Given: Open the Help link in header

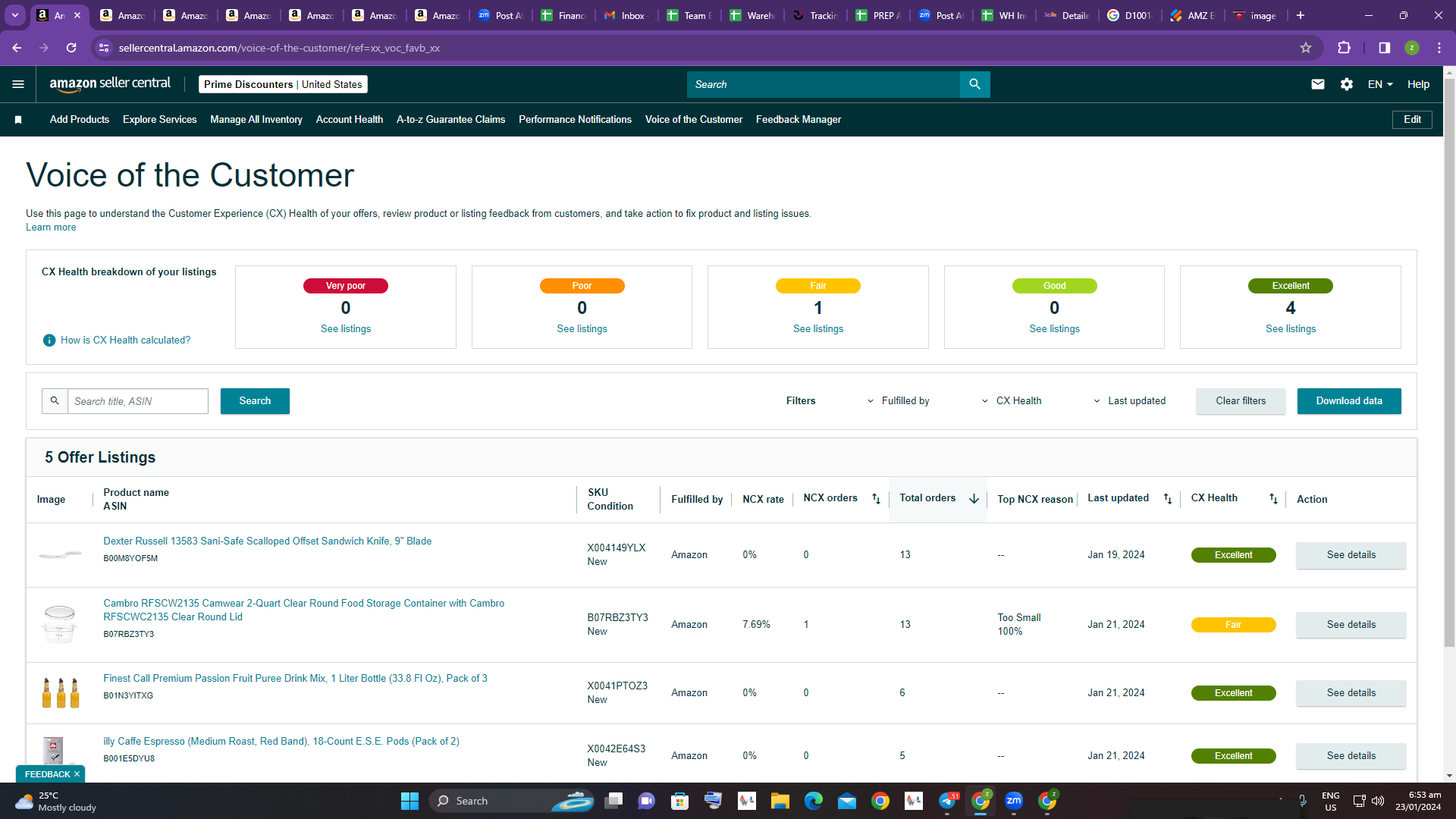Looking at the screenshot, I should pyautogui.click(x=1418, y=84).
